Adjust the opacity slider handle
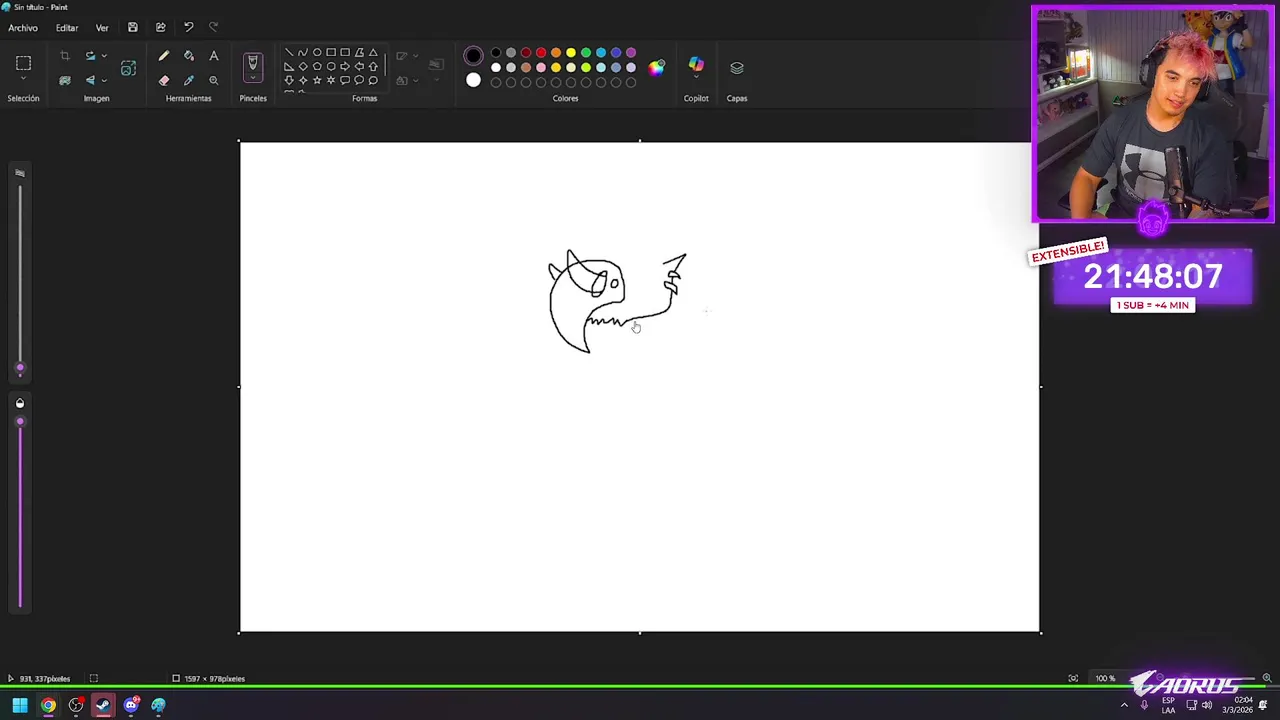Screen dimensions: 1280x720 (19, 422)
